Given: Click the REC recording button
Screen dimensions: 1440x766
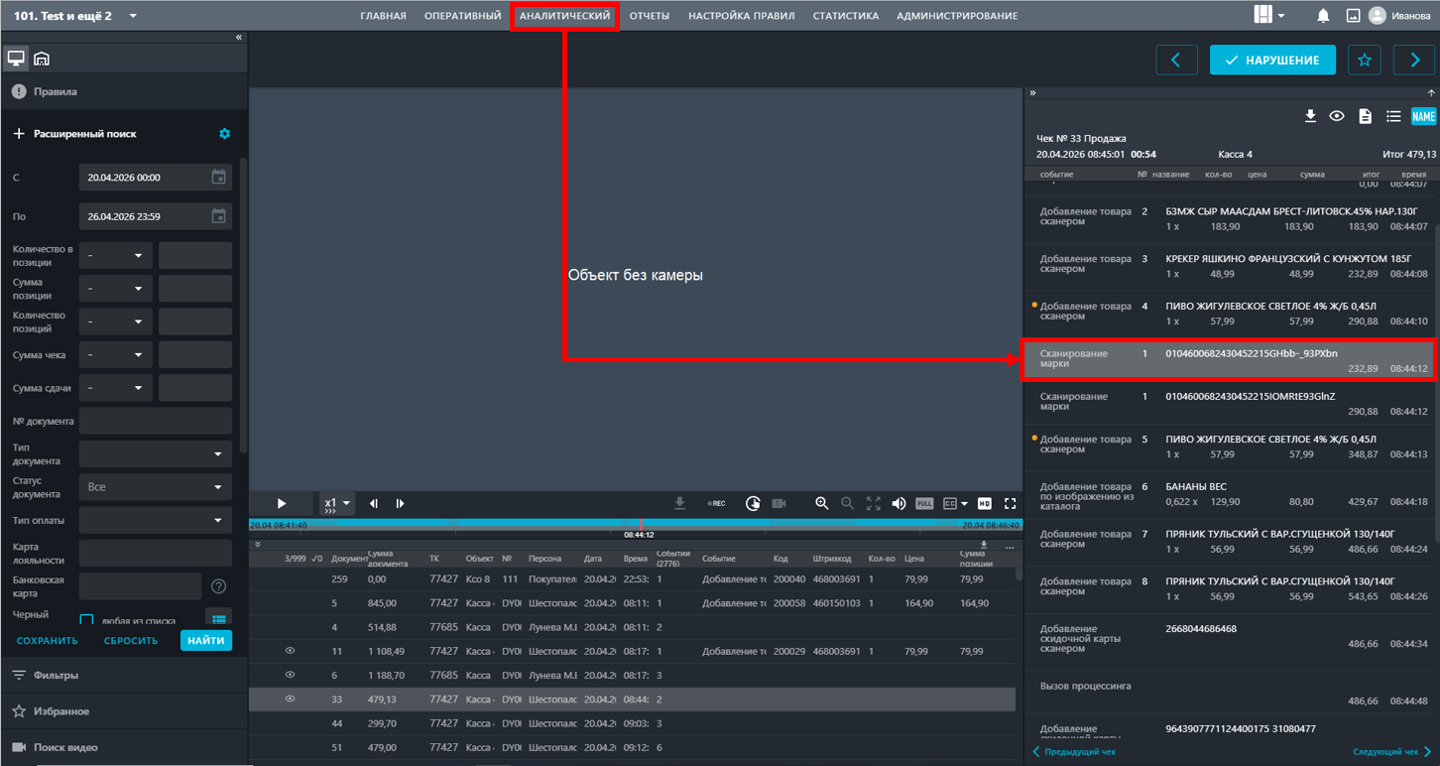Looking at the screenshot, I should 716,503.
